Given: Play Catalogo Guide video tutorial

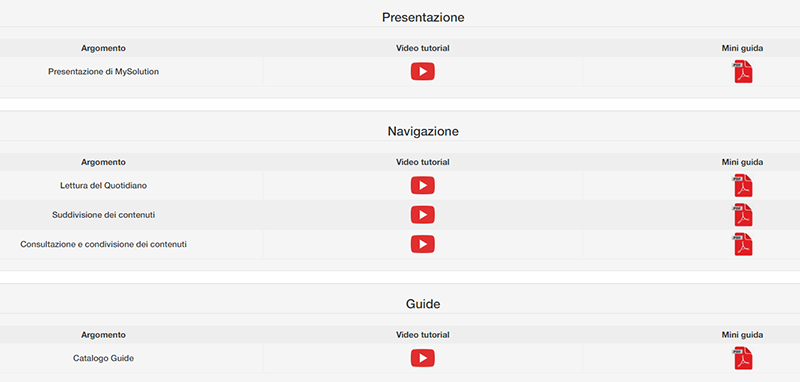Looking at the screenshot, I should tap(422, 358).
